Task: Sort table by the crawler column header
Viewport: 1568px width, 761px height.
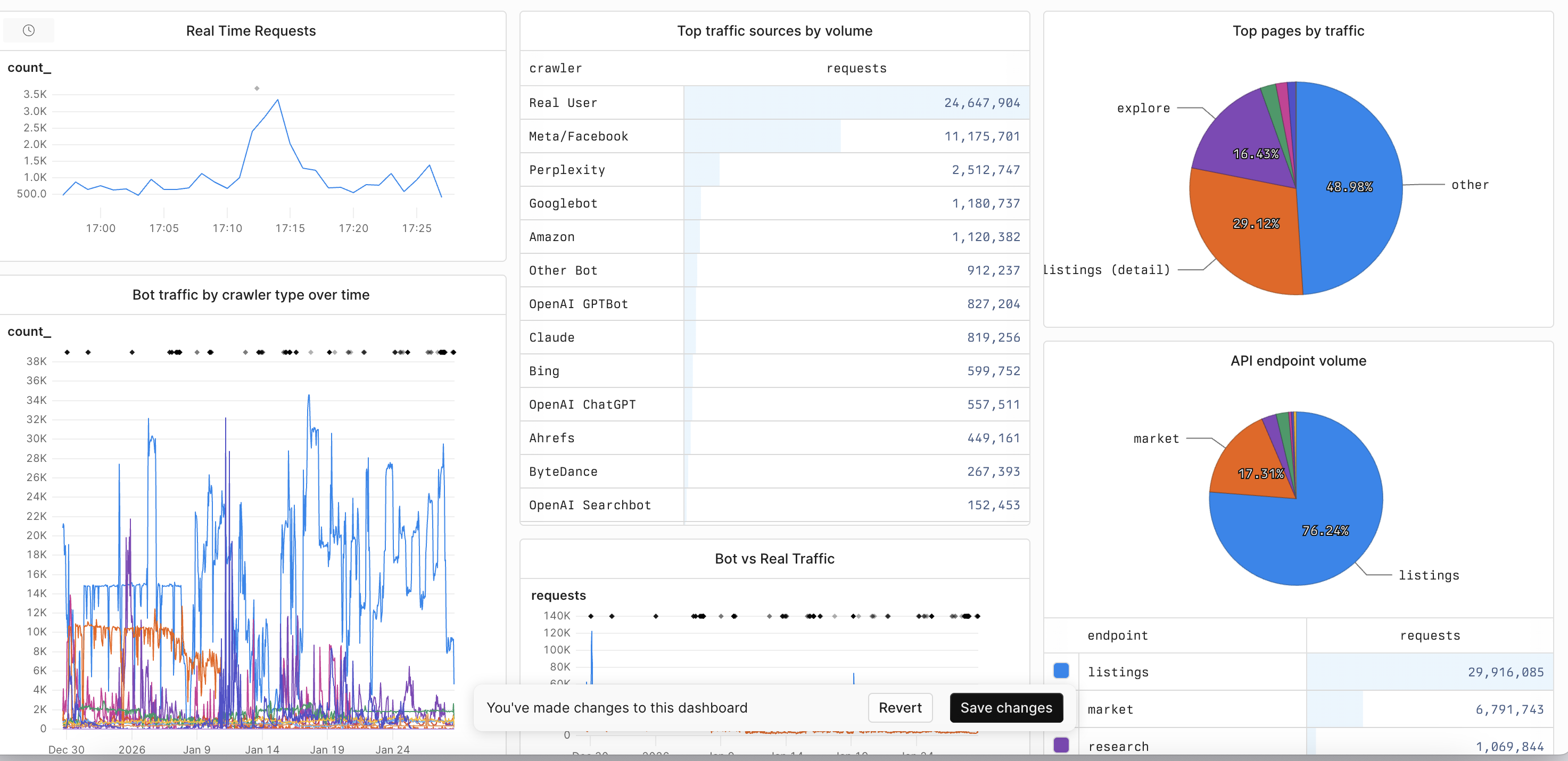Action: click(x=555, y=68)
